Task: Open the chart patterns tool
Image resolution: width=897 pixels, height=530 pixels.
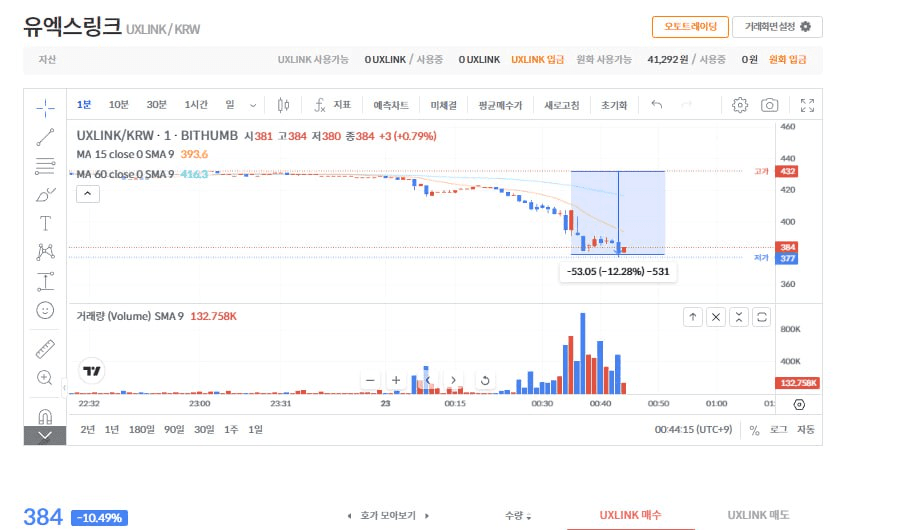Action: pyautogui.click(x=45, y=252)
